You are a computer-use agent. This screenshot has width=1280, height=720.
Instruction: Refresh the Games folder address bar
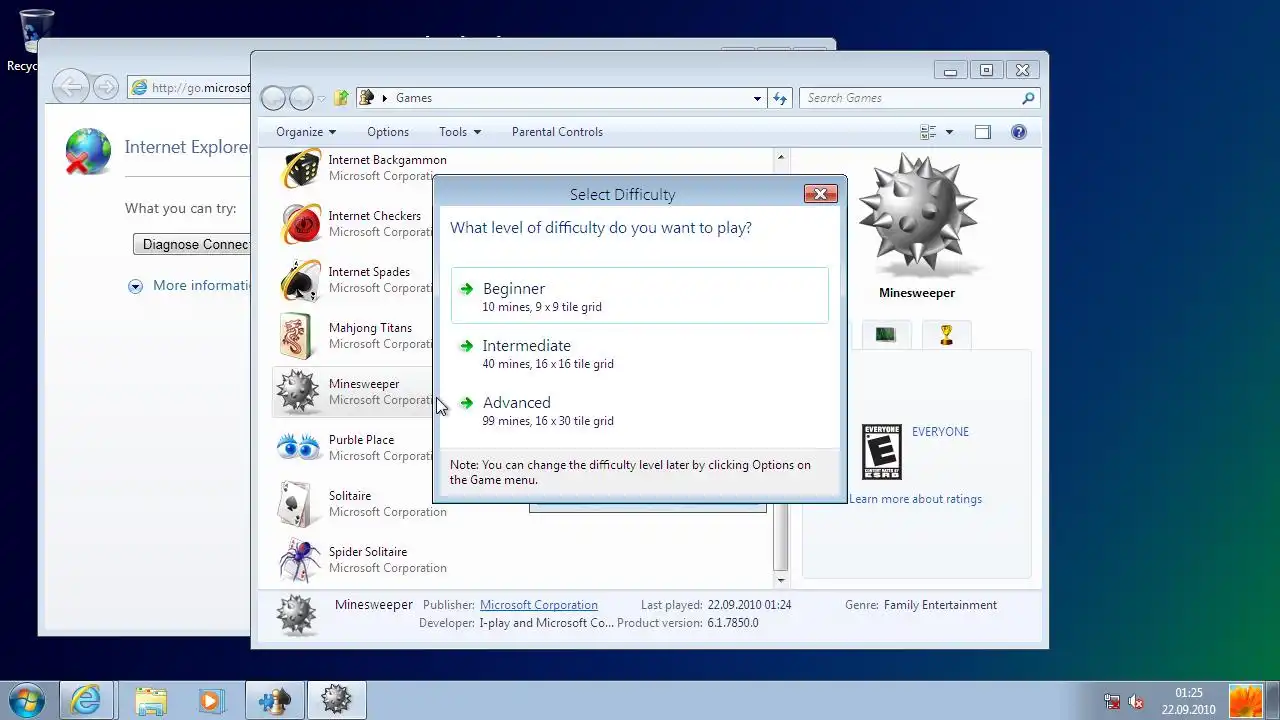tap(781, 98)
